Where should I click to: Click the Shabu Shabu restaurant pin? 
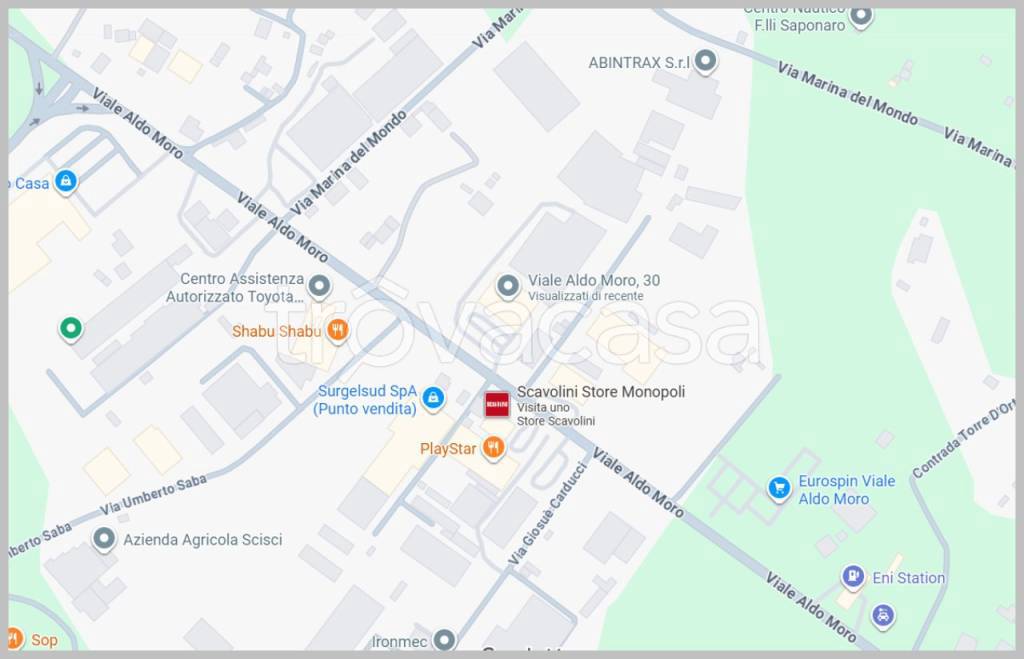(337, 330)
